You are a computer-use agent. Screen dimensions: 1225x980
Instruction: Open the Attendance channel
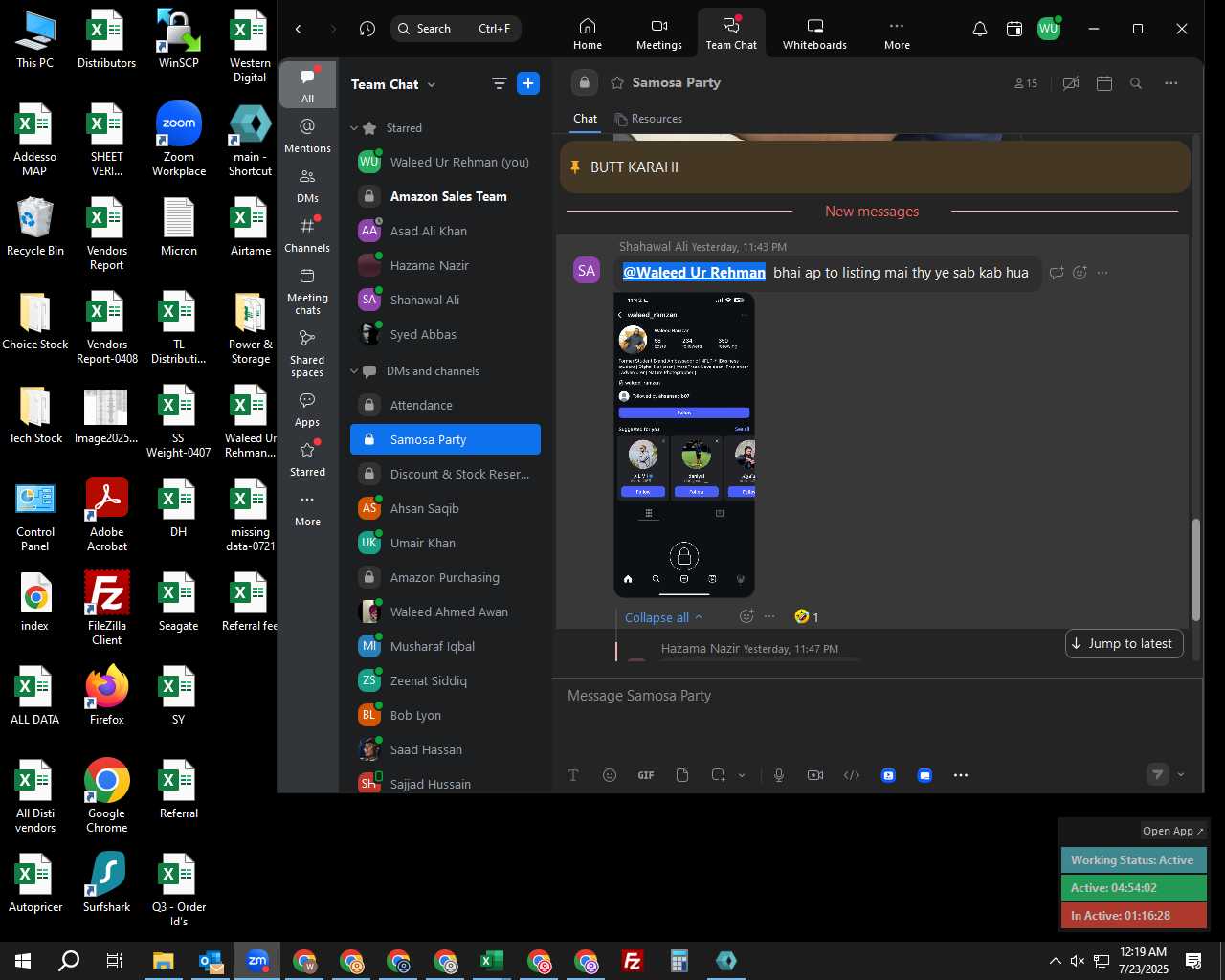pyautogui.click(x=445, y=405)
